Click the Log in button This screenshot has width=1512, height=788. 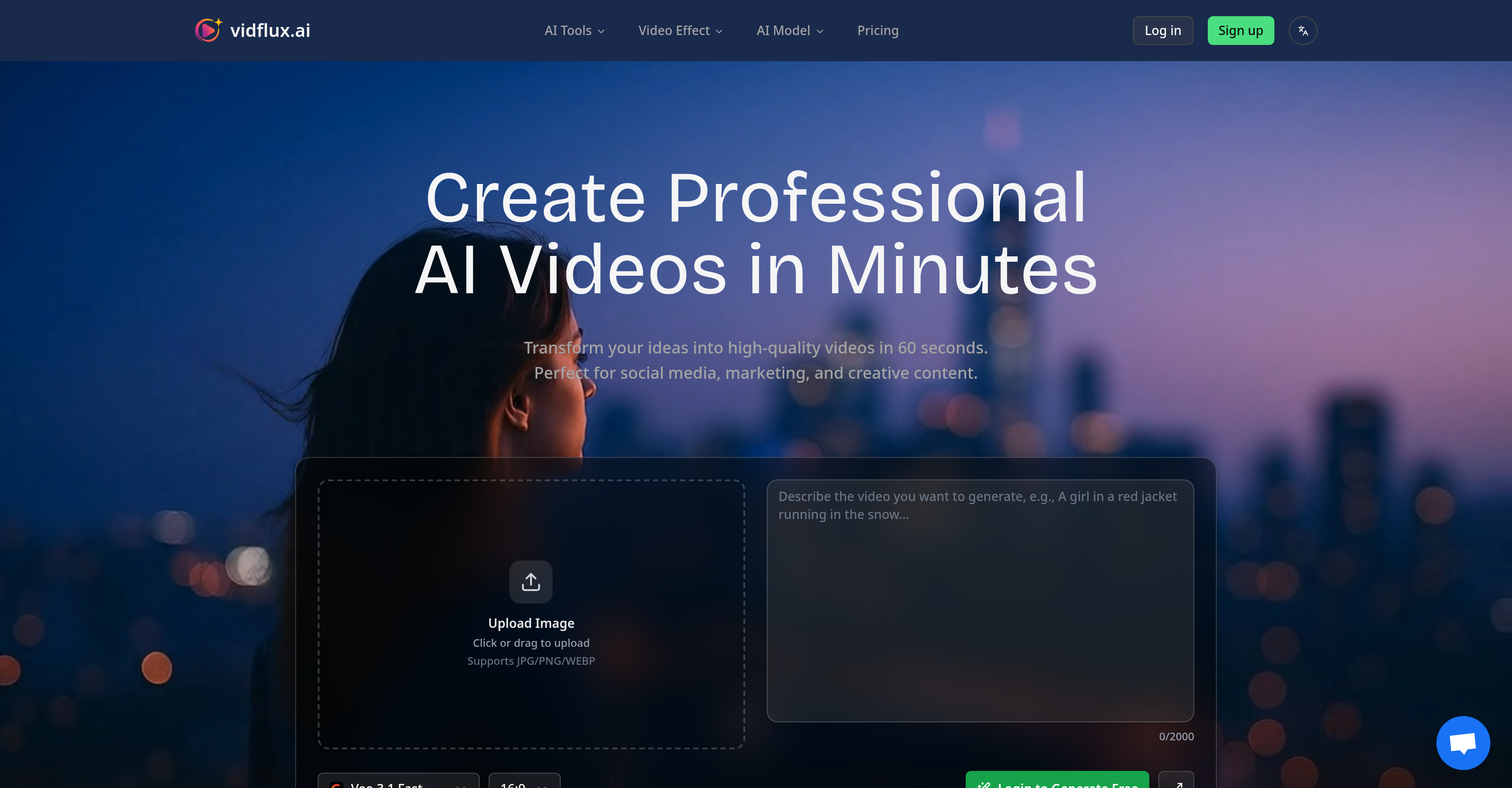[x=1163, y=30]
